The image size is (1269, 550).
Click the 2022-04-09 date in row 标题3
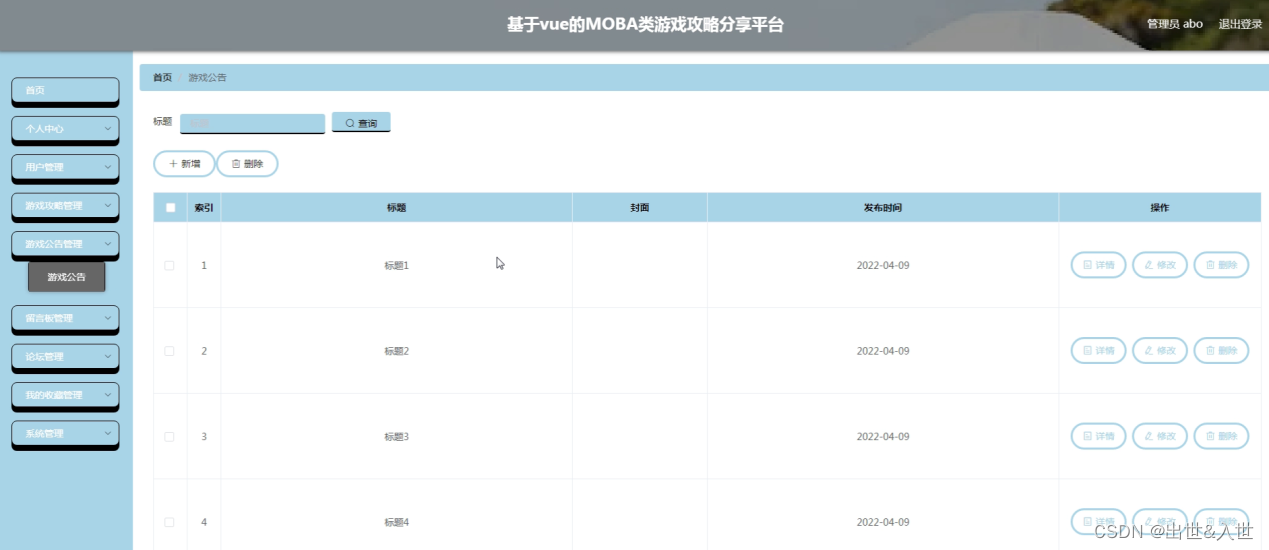click(x=883, y=437)
